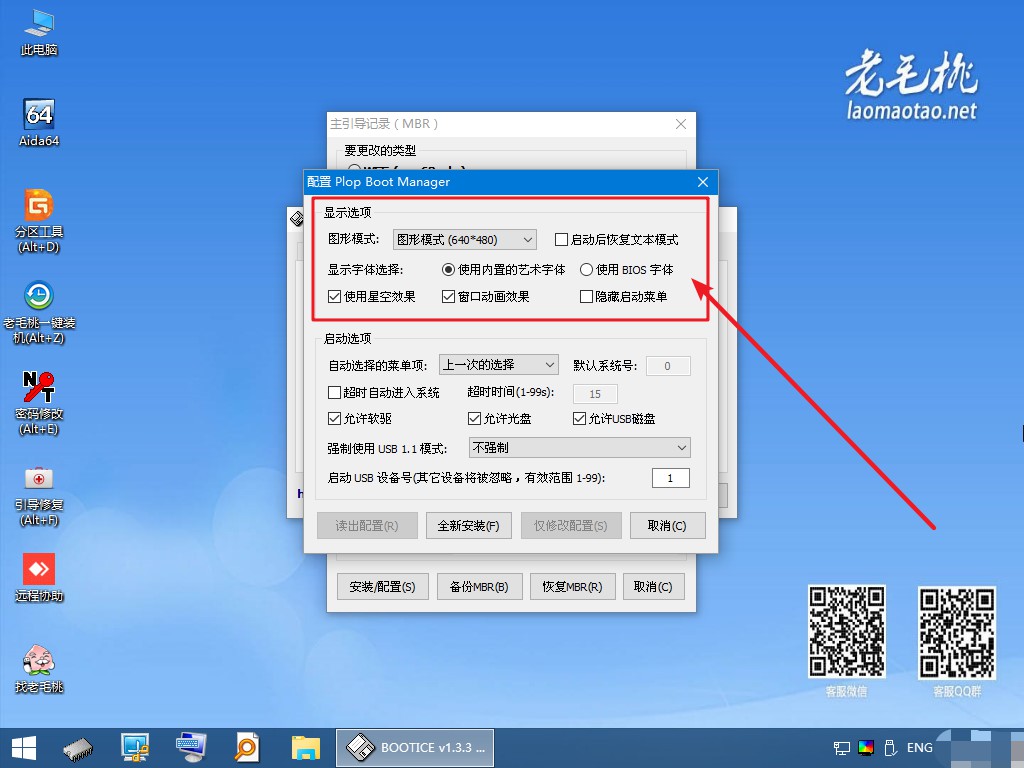The height and width of the screenshot is (768, 1024).
Task: Click the 启动 USB 设备号 input box
Action: click(x=671, y=478)
